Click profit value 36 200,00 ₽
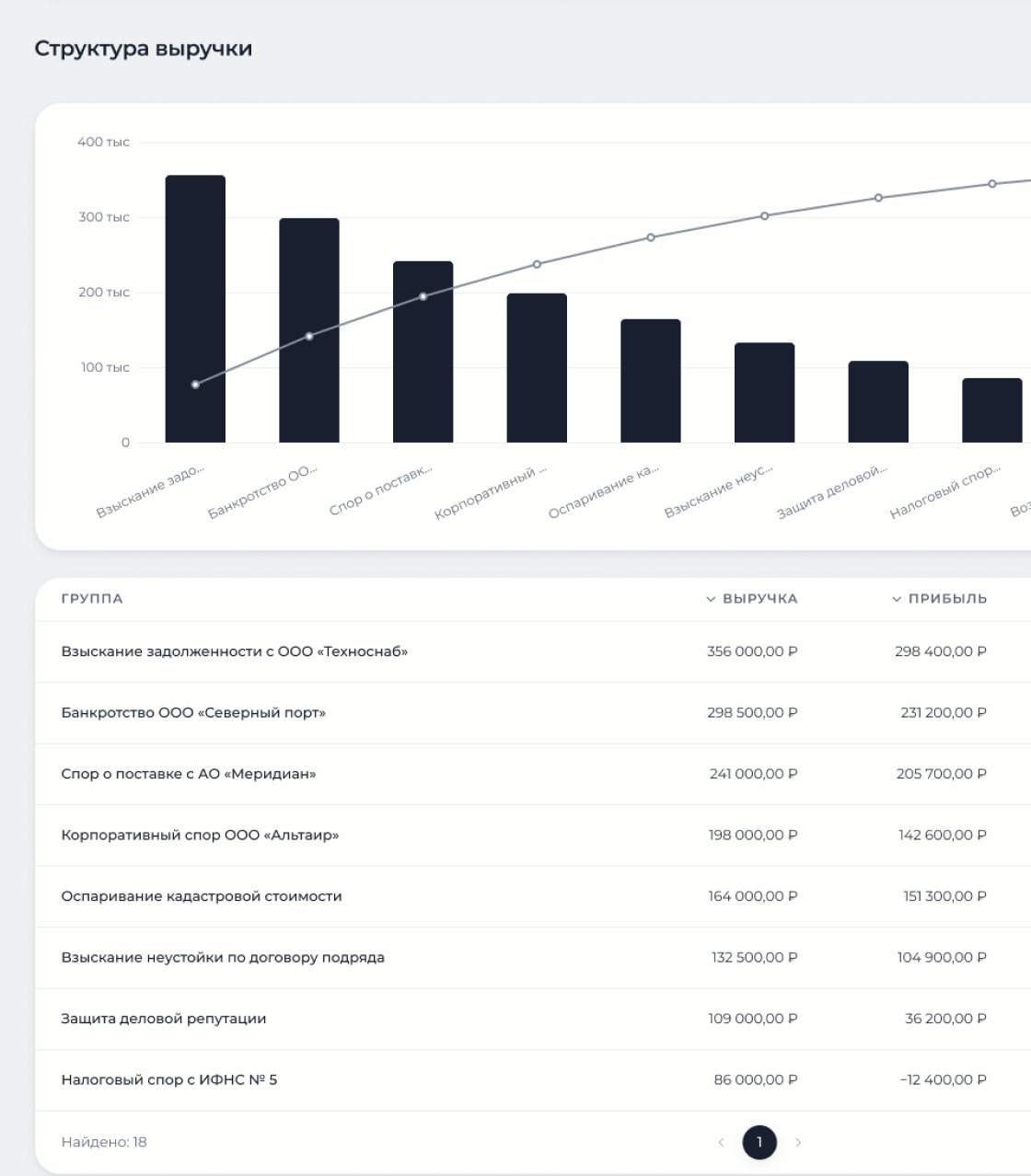The image size is (1031, 1176). coord(946,1019)
